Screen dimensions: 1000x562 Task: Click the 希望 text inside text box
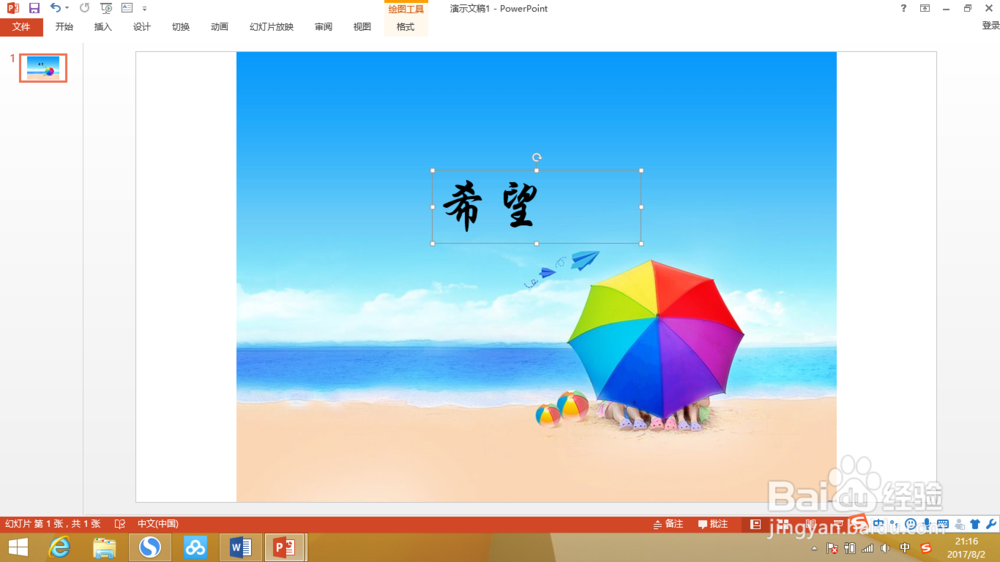click(x=490, y=205)
